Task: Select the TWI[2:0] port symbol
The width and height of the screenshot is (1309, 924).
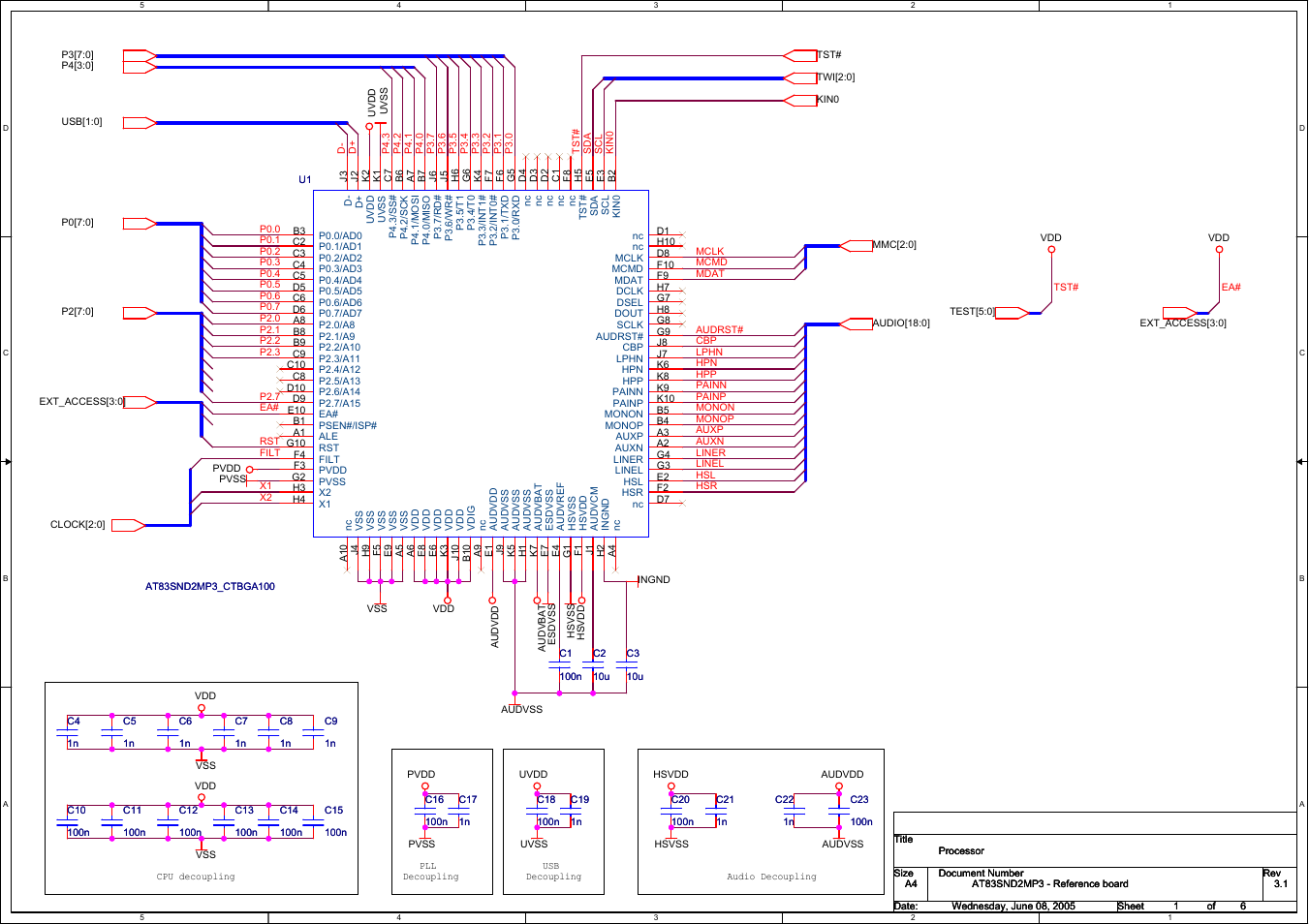Action: 800,77
